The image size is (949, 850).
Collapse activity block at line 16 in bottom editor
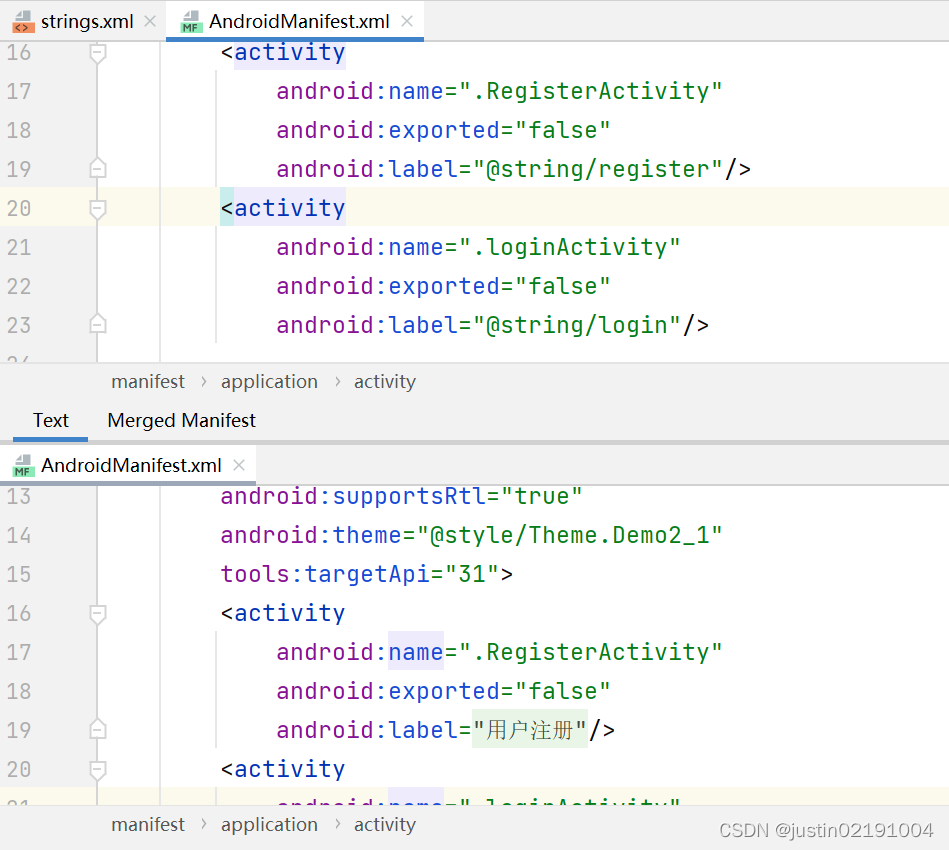point(97,614)
